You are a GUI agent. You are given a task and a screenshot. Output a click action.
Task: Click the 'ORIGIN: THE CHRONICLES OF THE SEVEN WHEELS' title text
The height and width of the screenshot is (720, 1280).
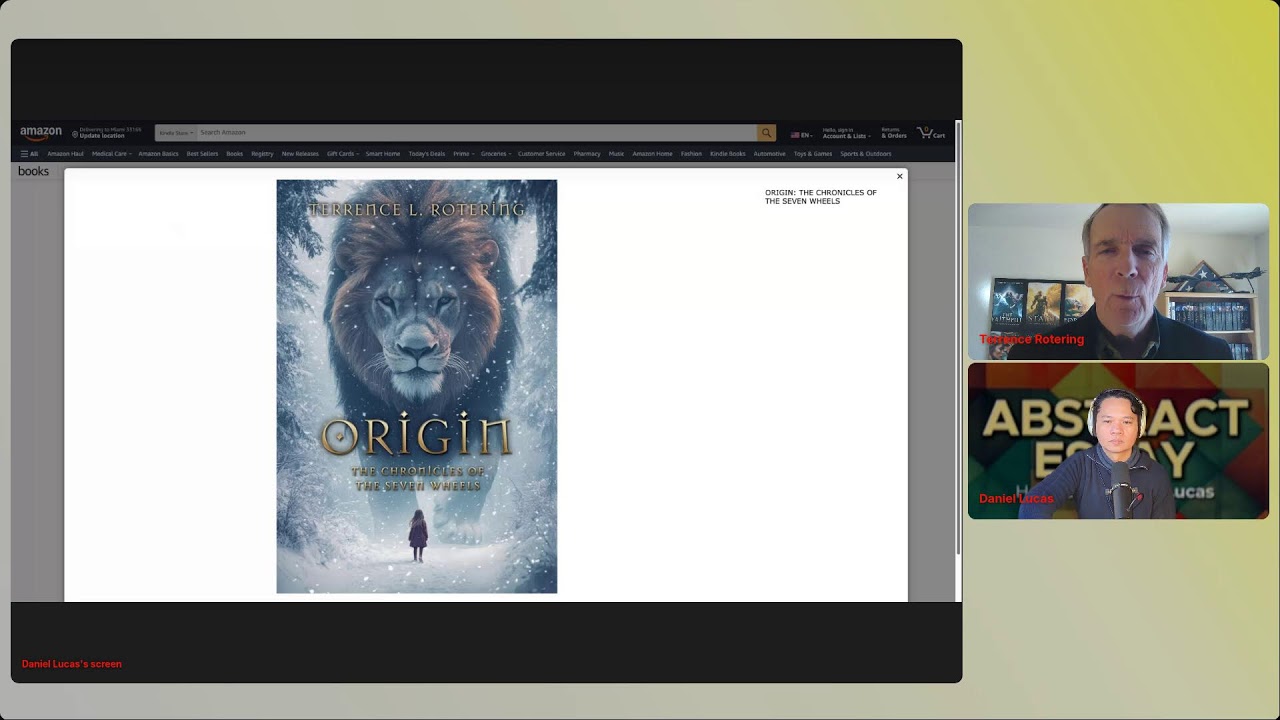[x=821, y=197]
